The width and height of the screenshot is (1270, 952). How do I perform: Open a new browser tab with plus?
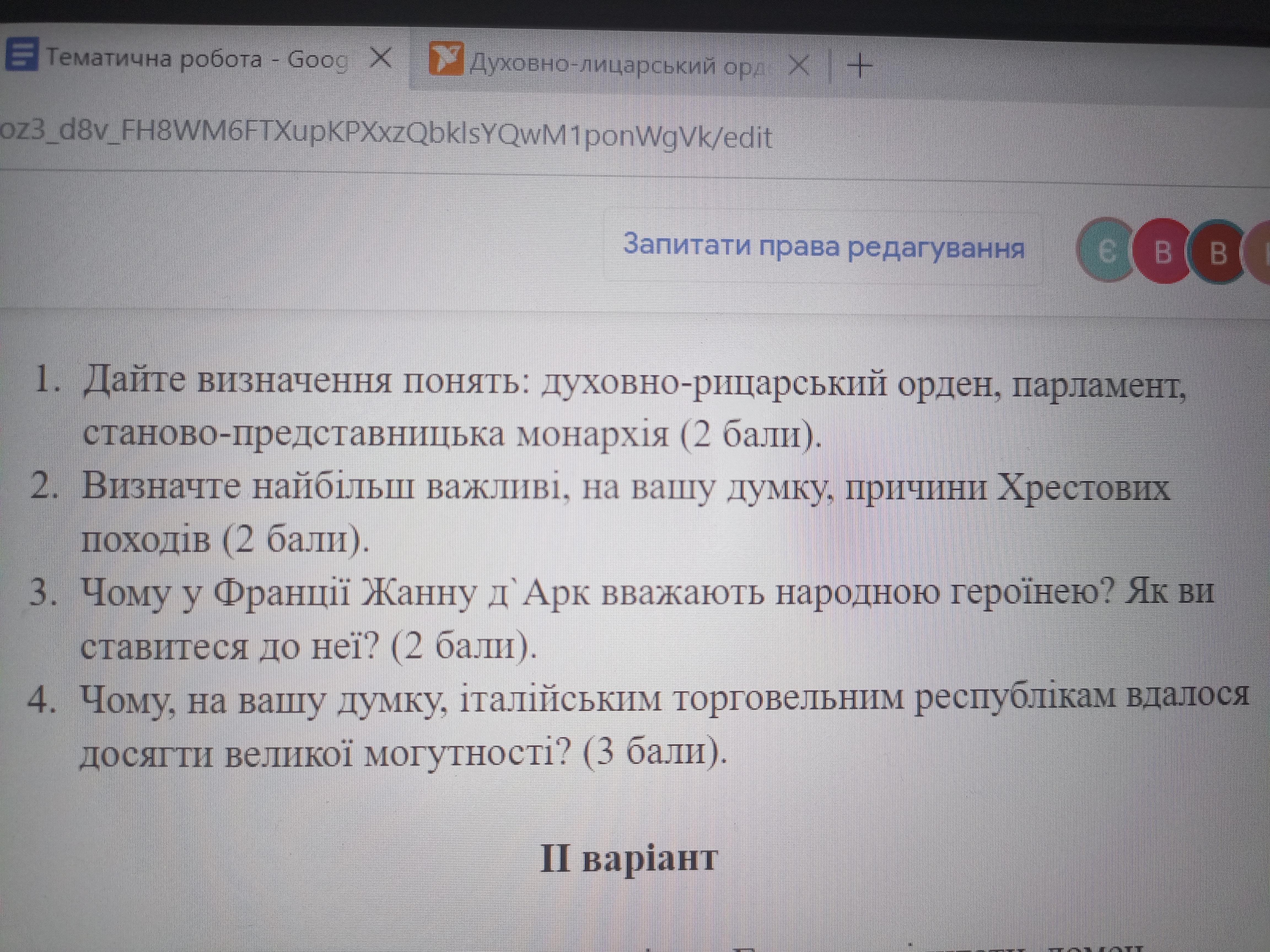pyautogui.click(x=860, y=65)
